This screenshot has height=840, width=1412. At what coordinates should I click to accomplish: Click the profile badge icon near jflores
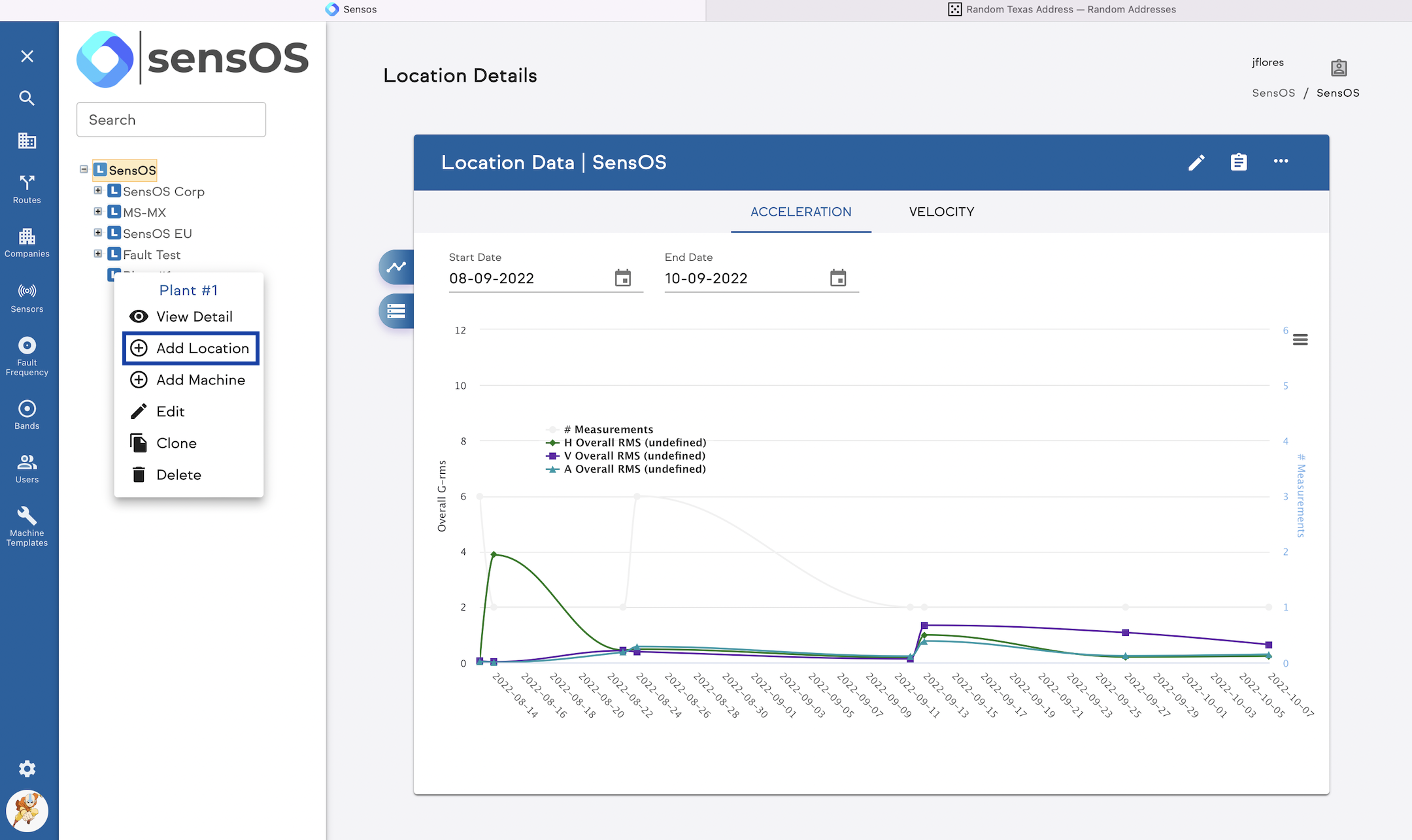pos(1339,68)
